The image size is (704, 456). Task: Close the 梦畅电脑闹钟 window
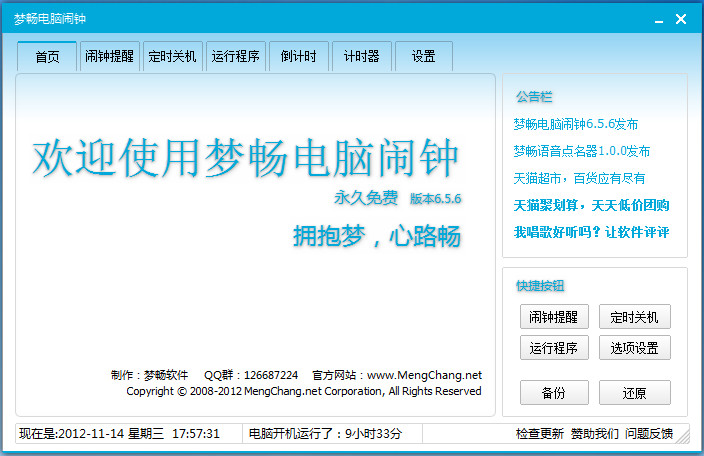pyautogui.click(x=681, y=19)
